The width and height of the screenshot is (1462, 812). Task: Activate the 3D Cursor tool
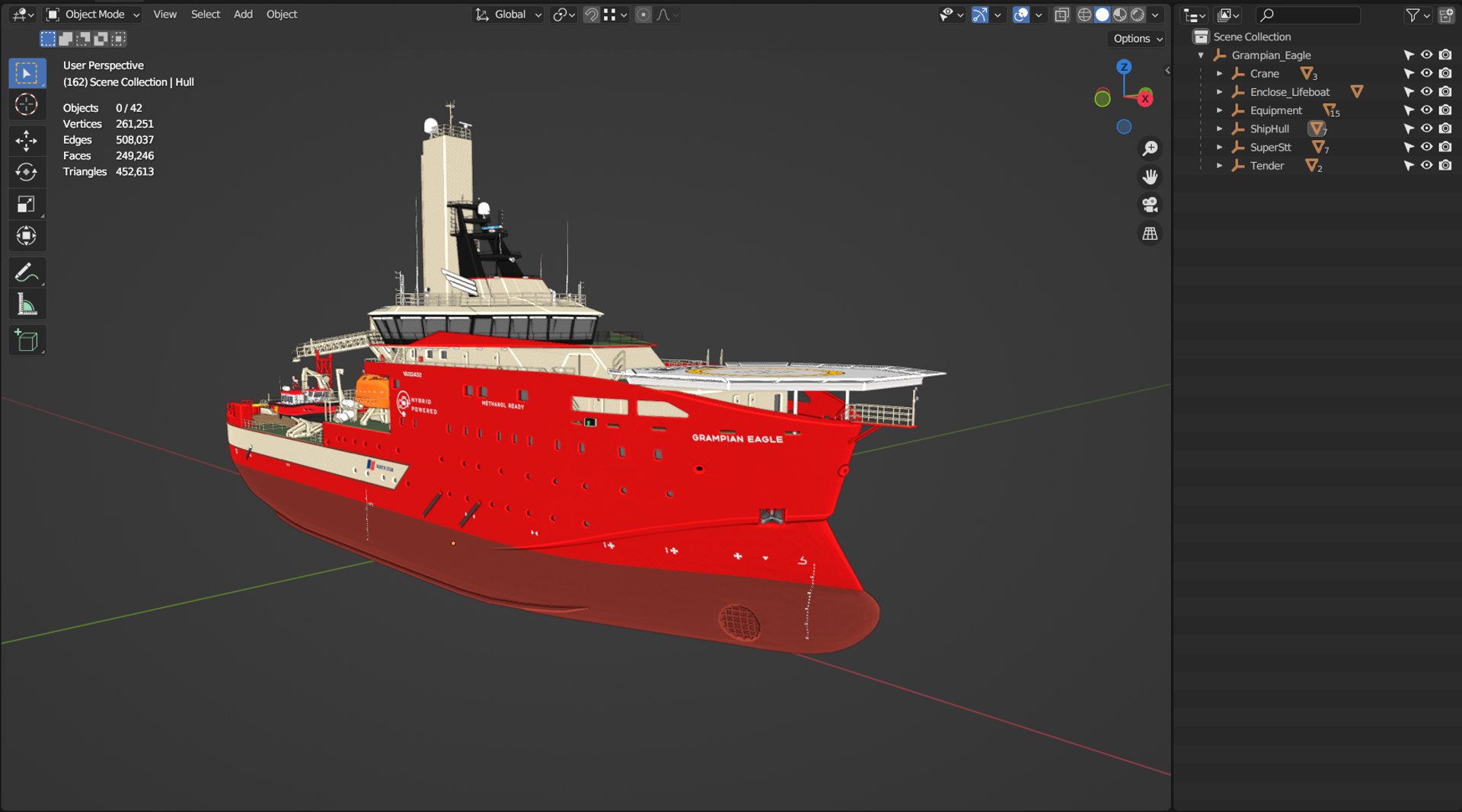[27, 105]
